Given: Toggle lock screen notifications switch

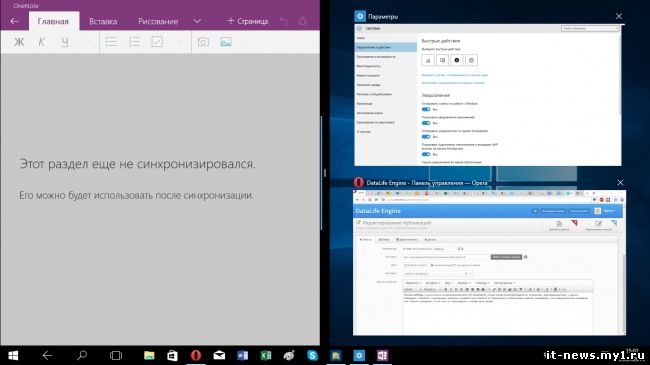Looking at the screenshot, I should click(426, 137).
